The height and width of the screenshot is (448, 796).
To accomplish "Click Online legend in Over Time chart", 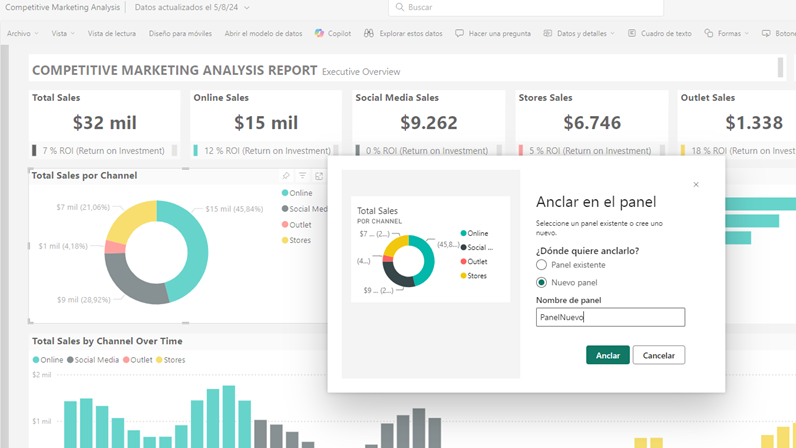I will pos(48,360).
